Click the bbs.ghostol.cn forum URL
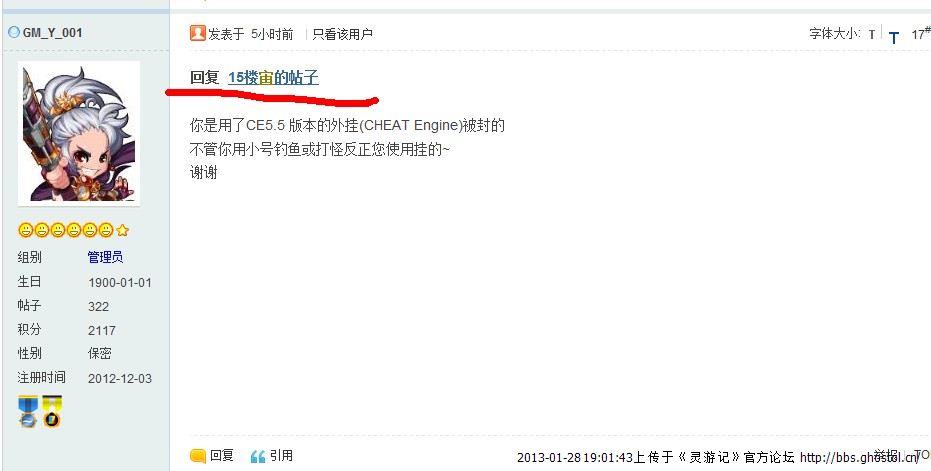The width and height of the screenshot is (931, 471). tap(859, 457)
